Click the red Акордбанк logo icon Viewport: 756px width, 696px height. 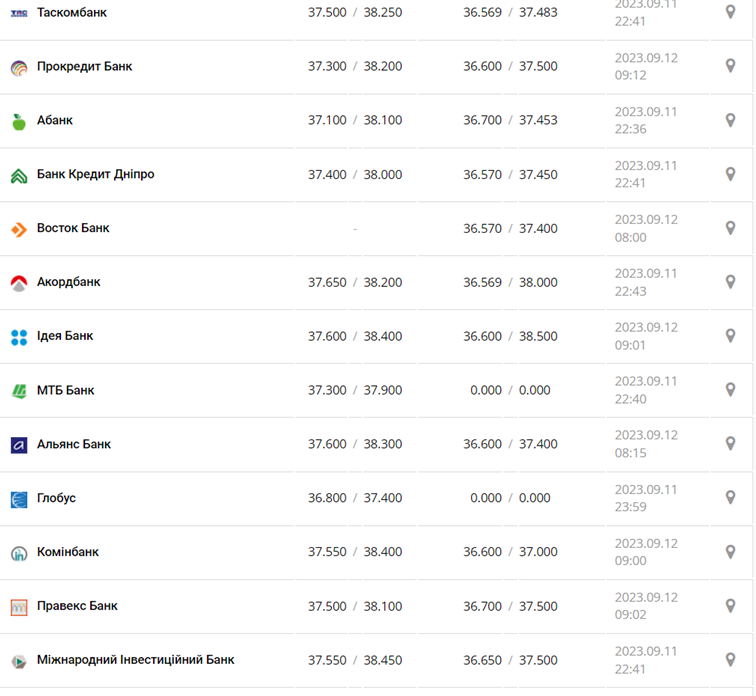[18, 283]
